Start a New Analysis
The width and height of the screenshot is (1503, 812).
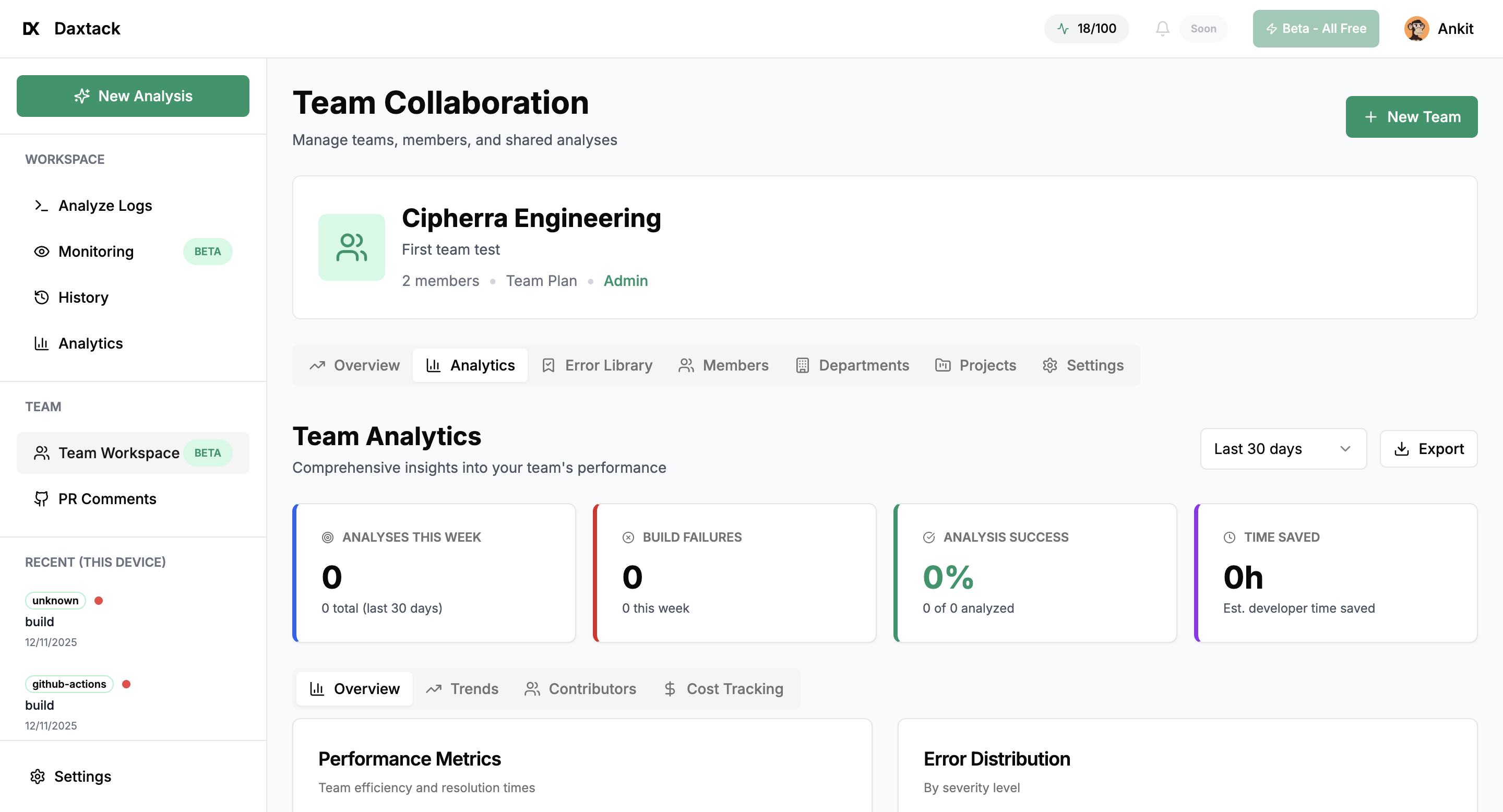pyautogui.click(x=133, y=95)
